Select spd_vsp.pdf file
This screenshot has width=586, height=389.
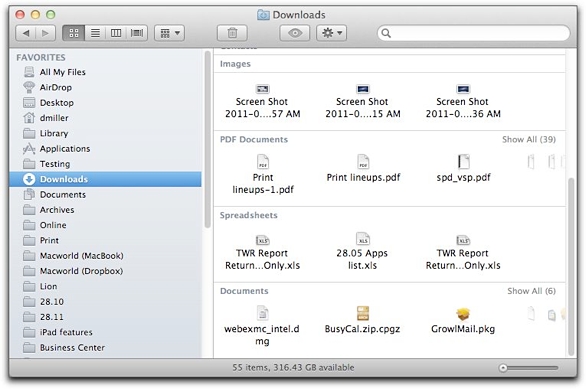click(x=463, y=168)
